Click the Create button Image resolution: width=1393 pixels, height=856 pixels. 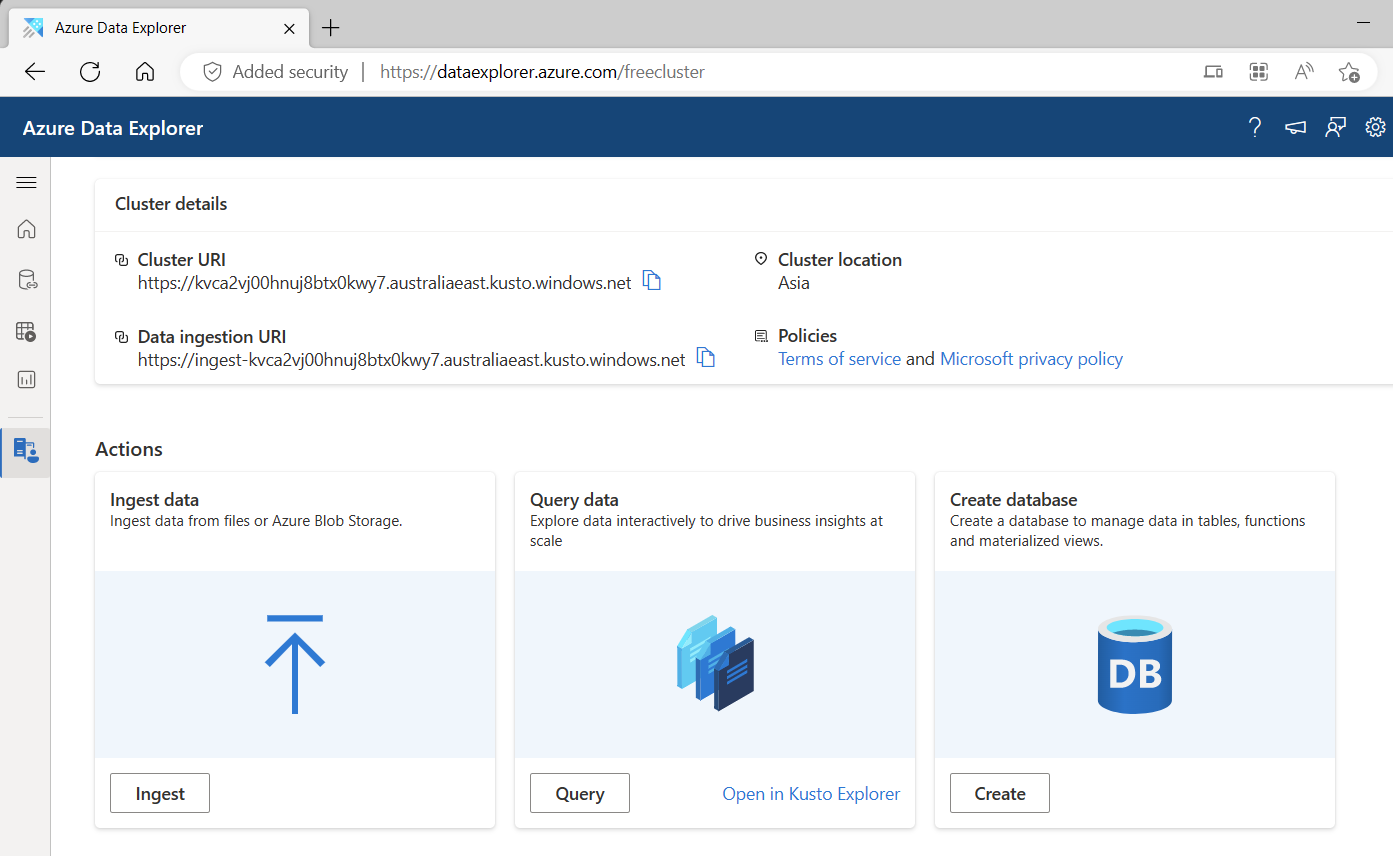pyautogui.click(x=1000, y=793)
